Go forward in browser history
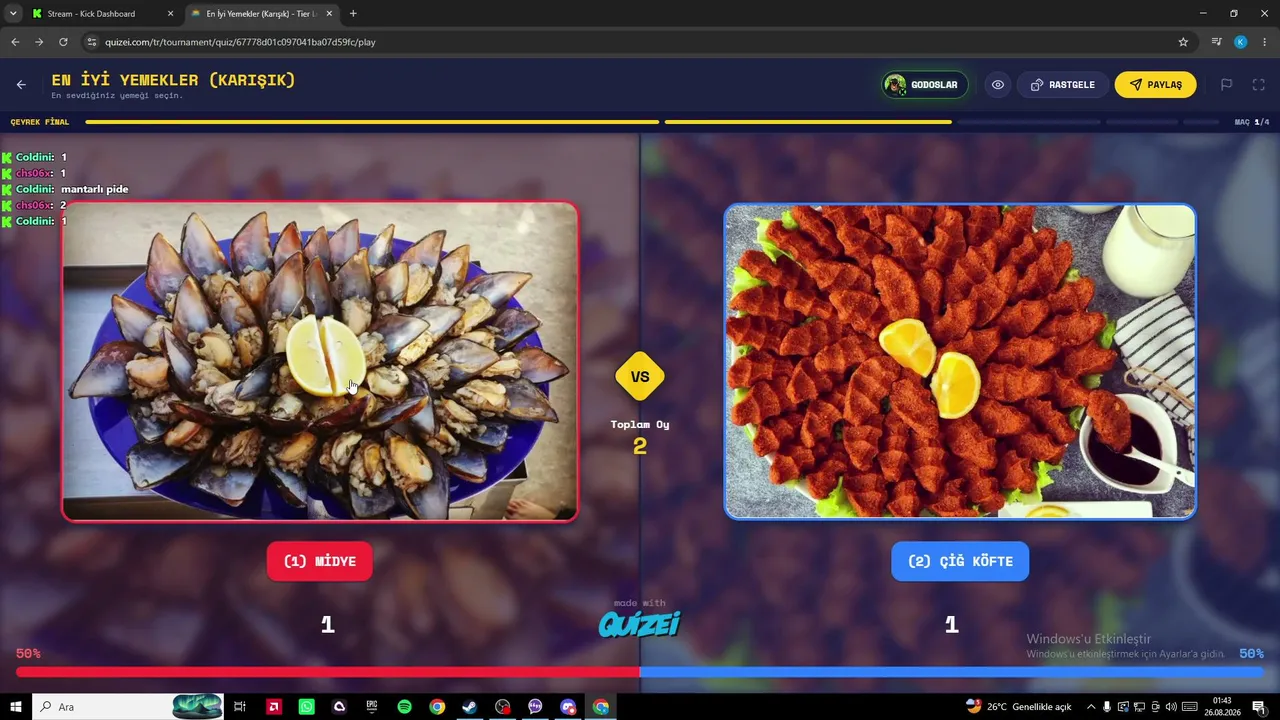Image resolution: width=1280 pixels, height=720 pixels. point(39,42)
